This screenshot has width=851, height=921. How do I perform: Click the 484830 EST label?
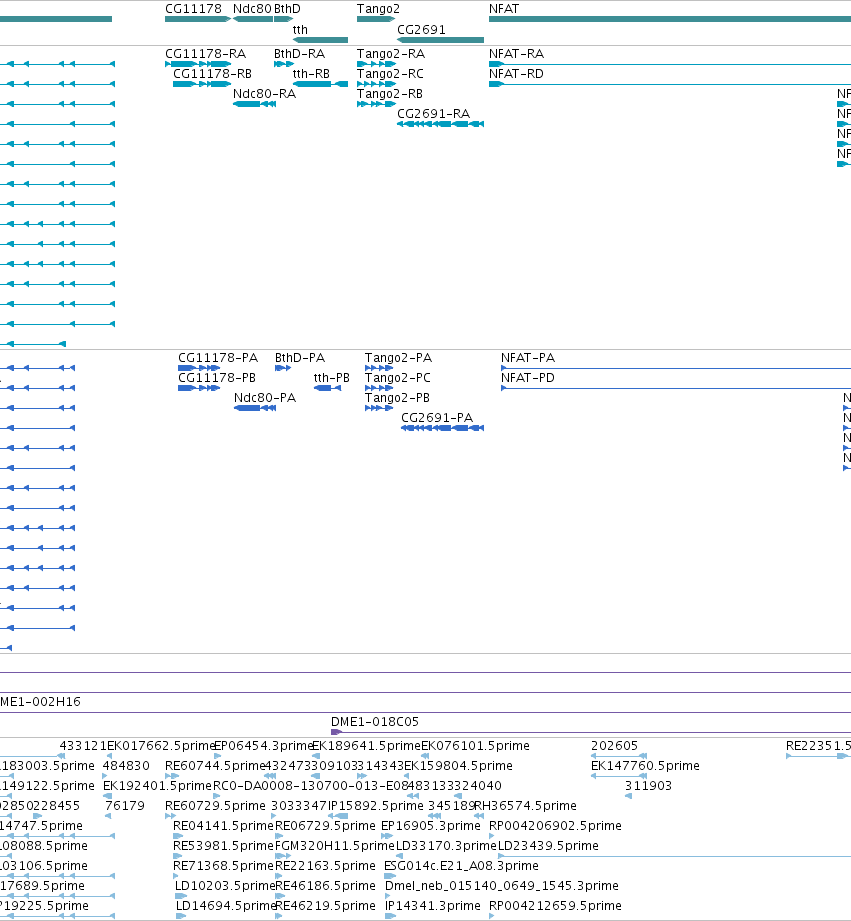click(x=126, y=766)
